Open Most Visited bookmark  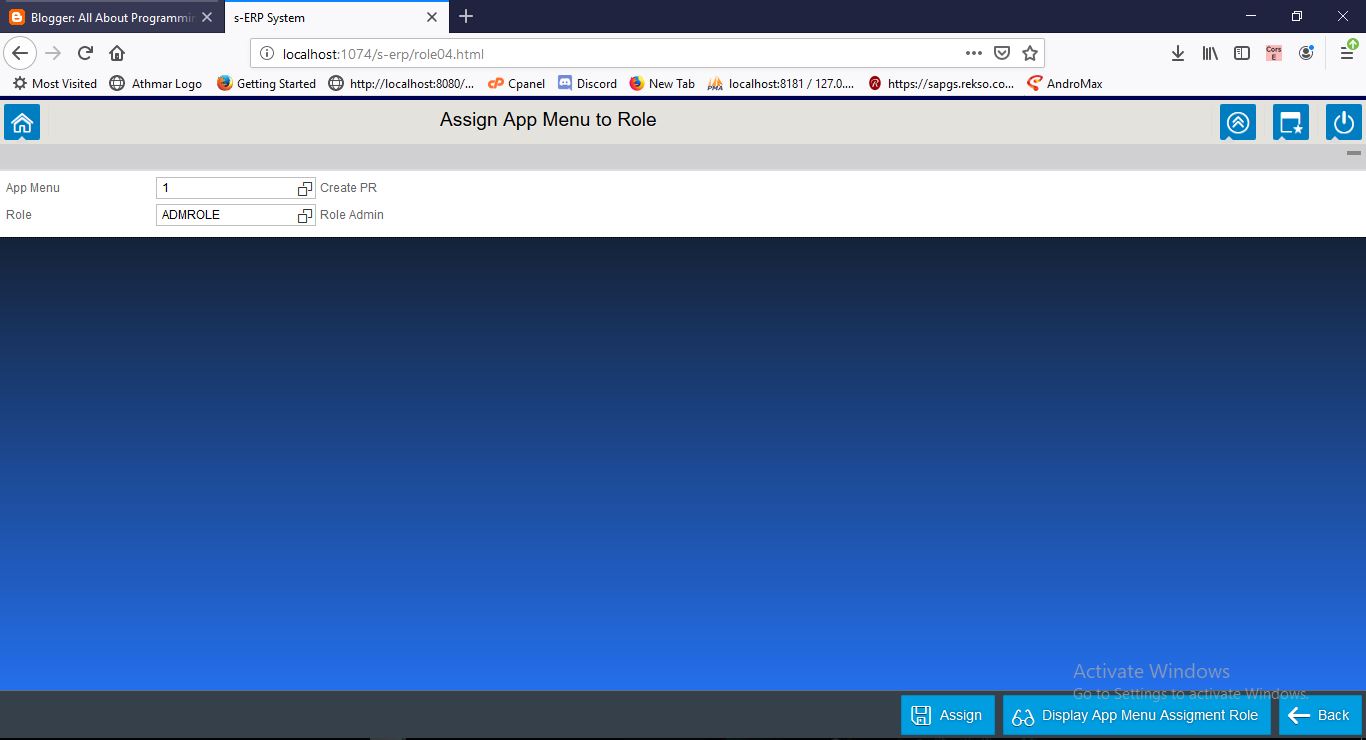point(54,84)
